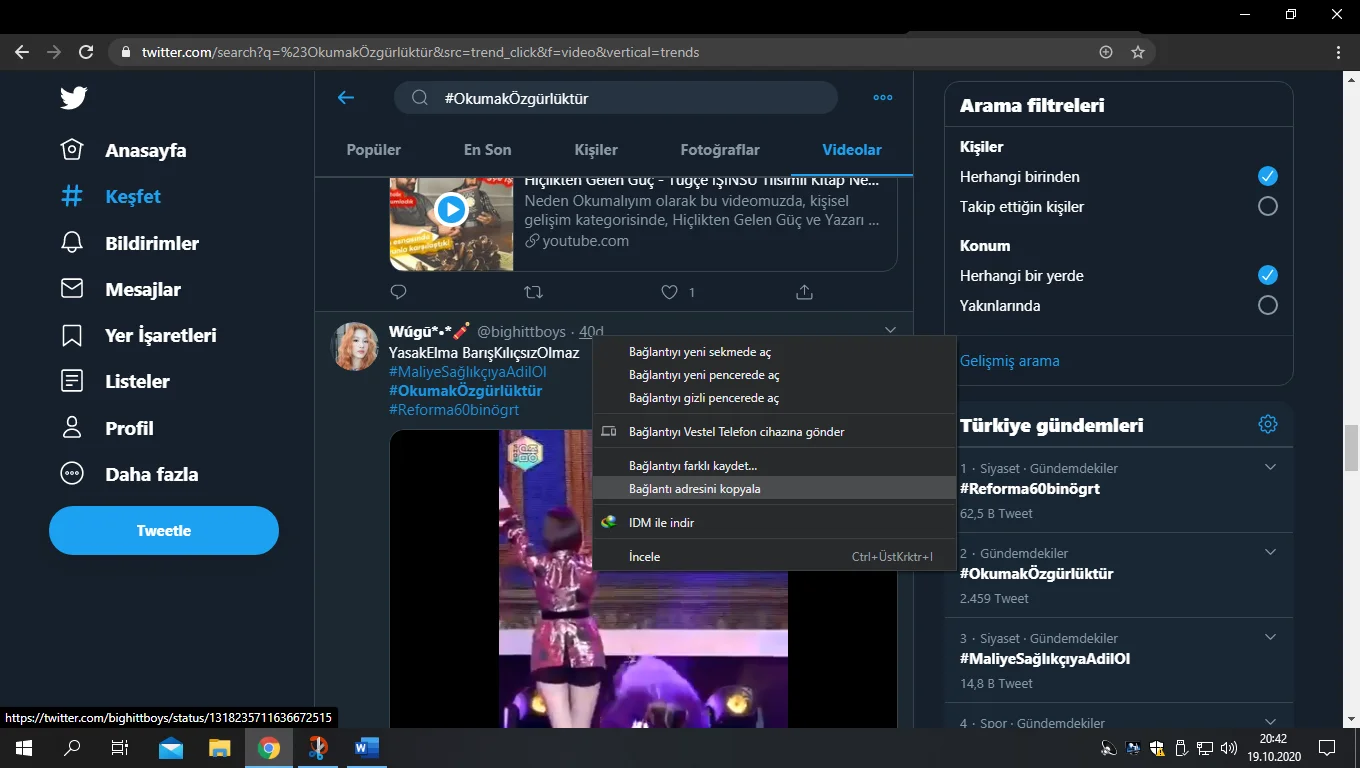The height and width of the screenshot is (768, 1360).
Task: Choose 'Bağlantı adresini kopyala' from context menu
Action: [x=694, y=489]
